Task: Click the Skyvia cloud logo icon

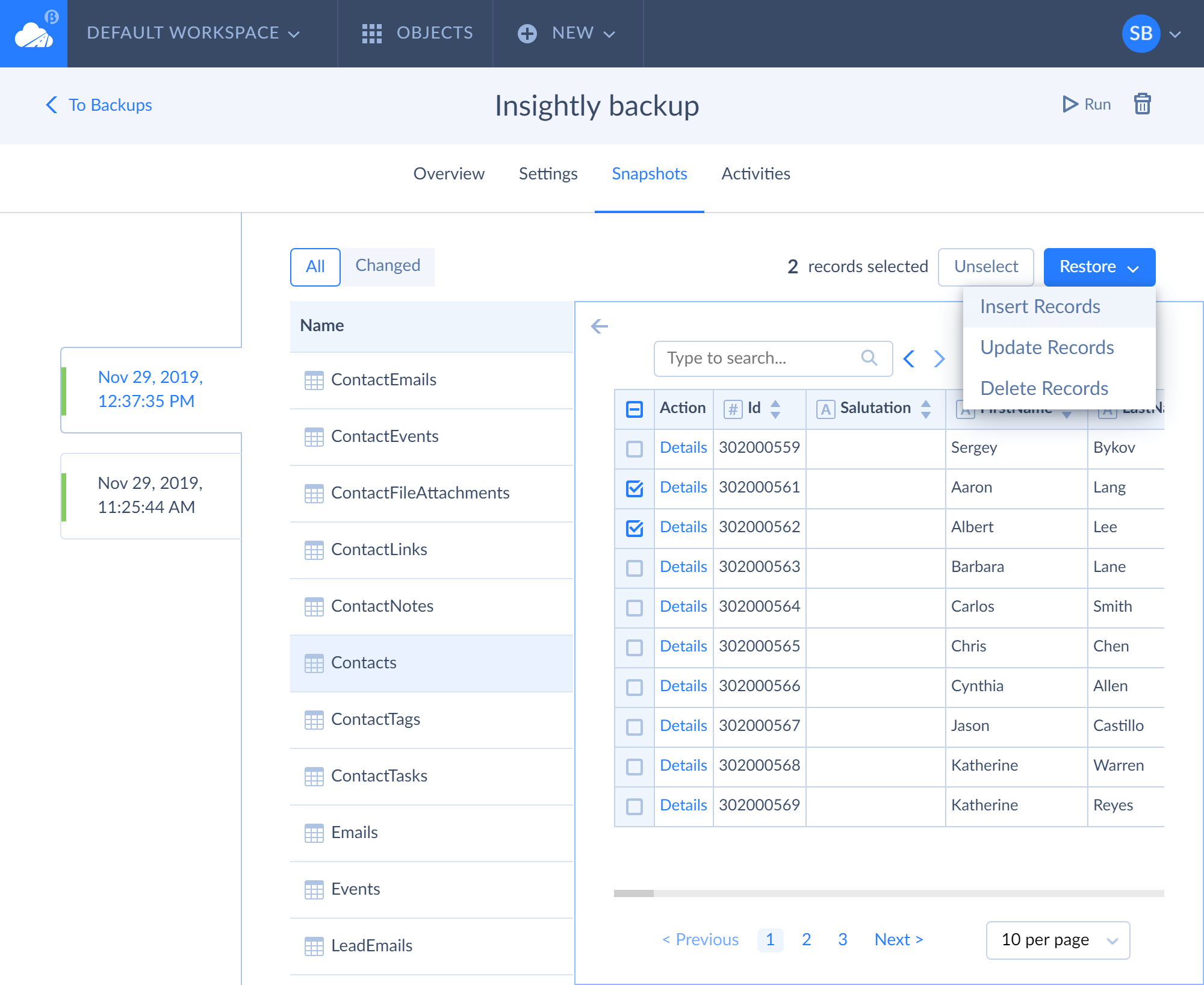Action: tap(34, 34)
